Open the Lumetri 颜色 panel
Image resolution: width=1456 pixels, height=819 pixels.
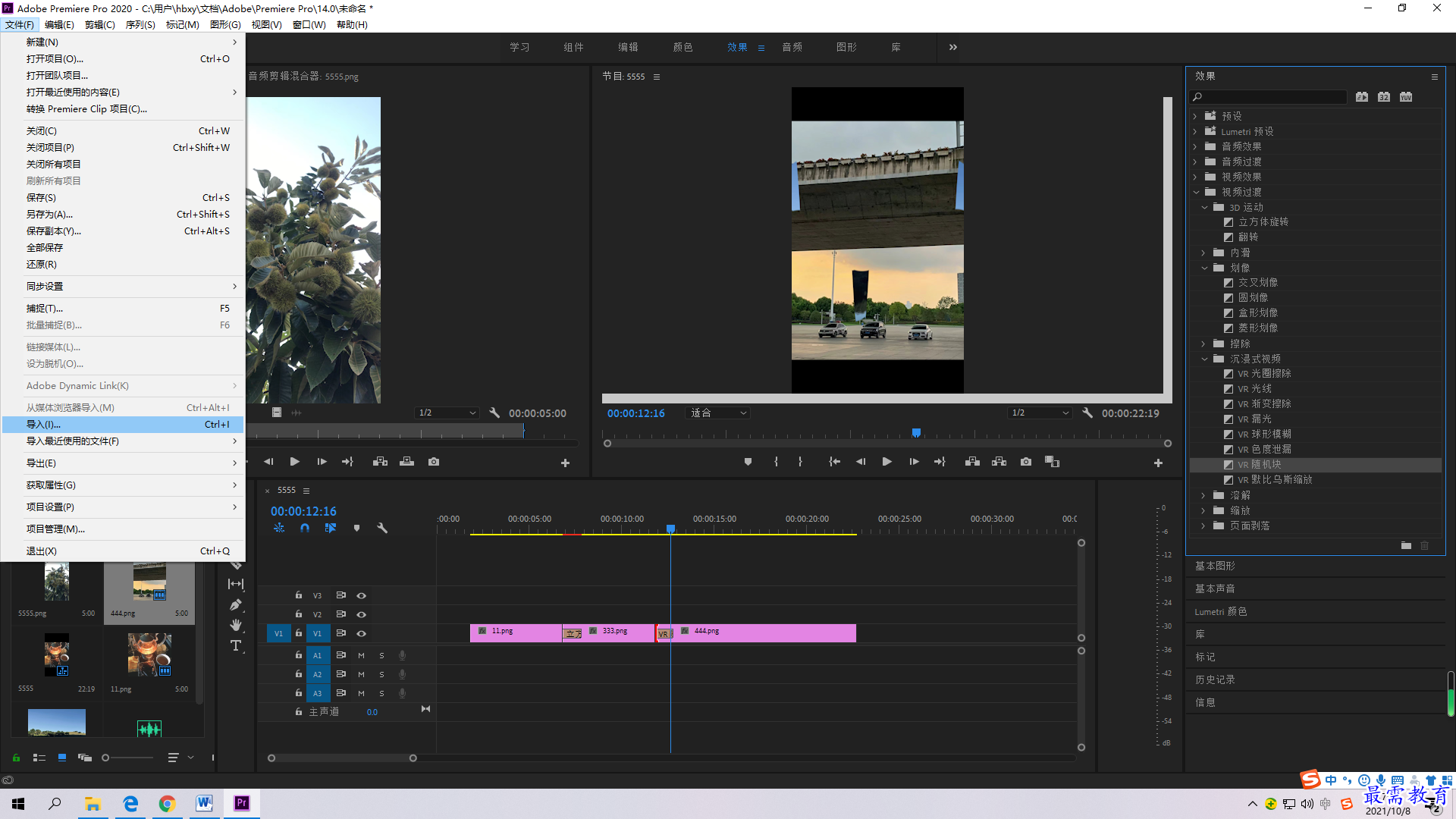[1220, 611]
